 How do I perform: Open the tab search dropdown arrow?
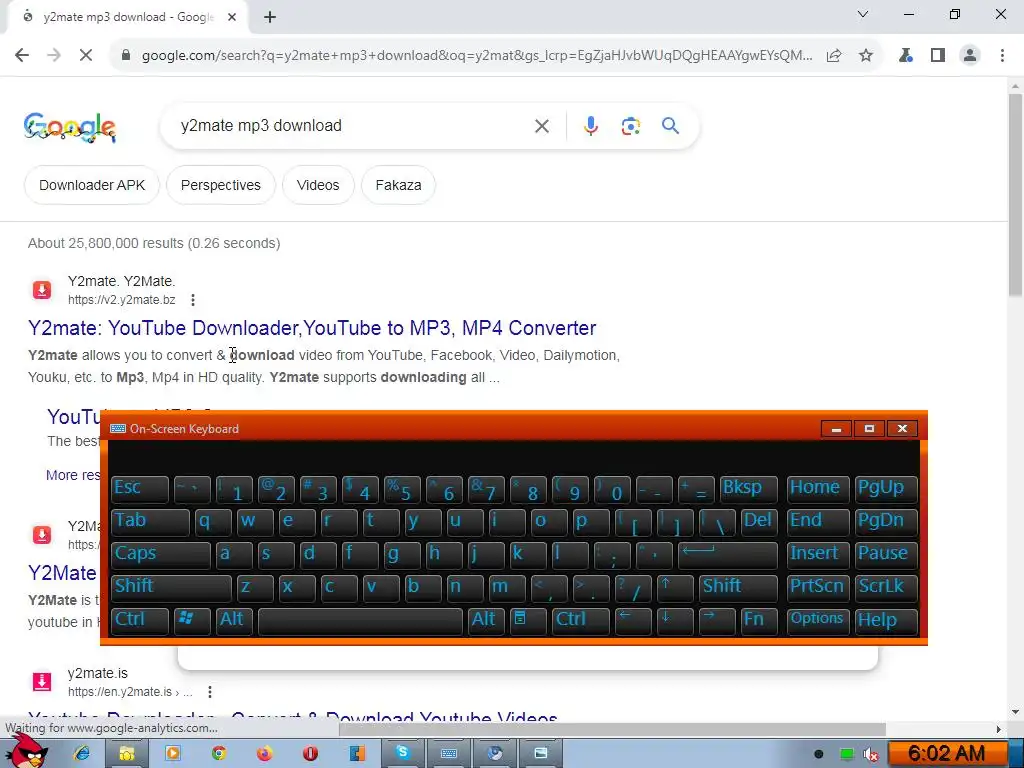(x=863, y=14)
